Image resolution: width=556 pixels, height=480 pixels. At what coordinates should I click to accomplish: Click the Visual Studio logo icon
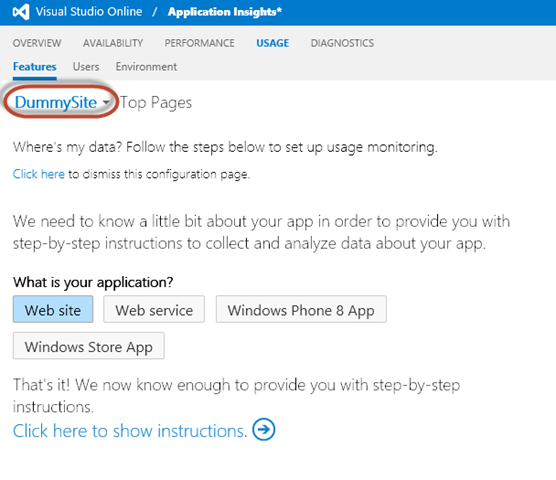click(x=21, y=12)
